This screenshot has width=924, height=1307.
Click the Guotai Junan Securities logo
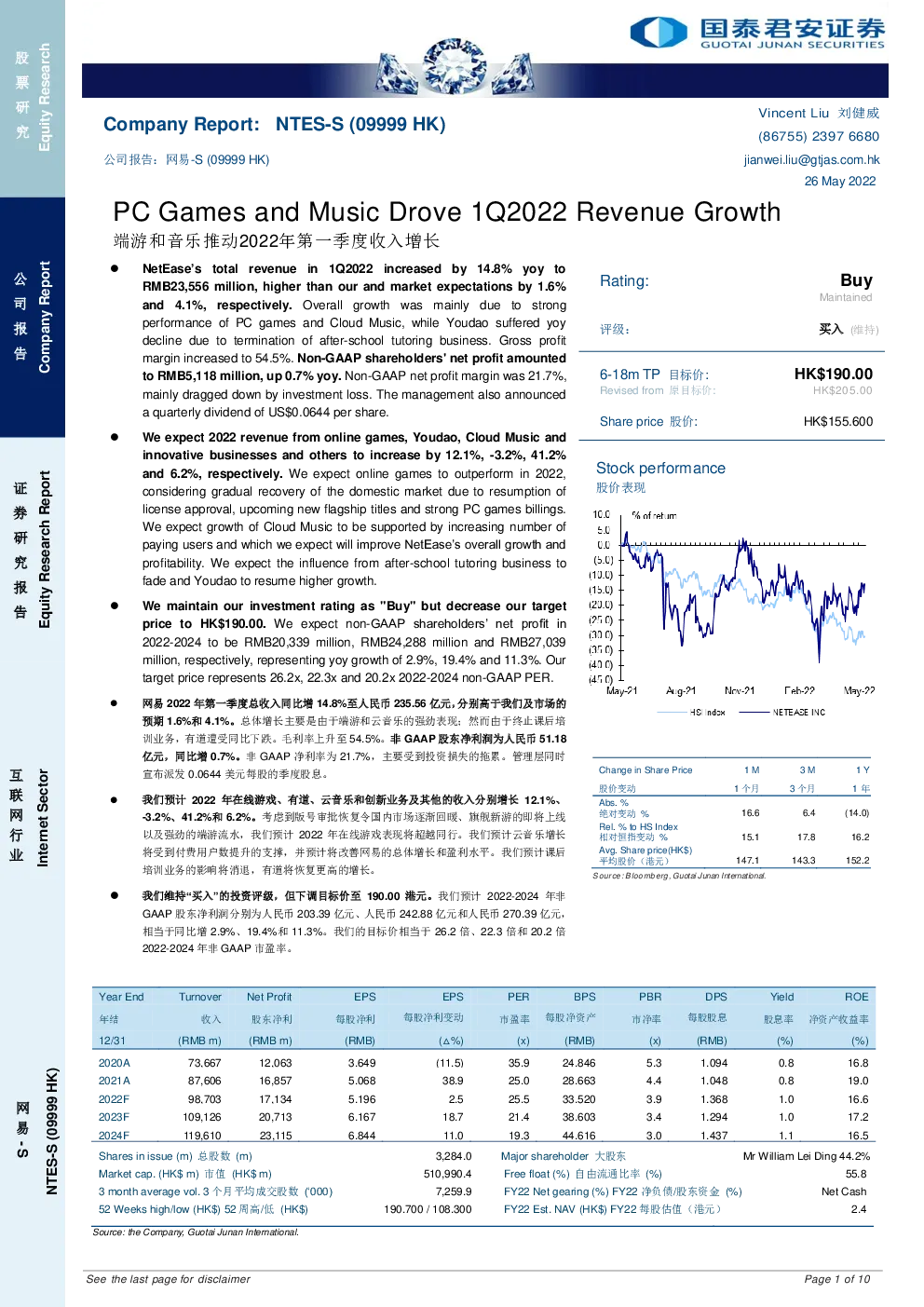coord(757,32)
